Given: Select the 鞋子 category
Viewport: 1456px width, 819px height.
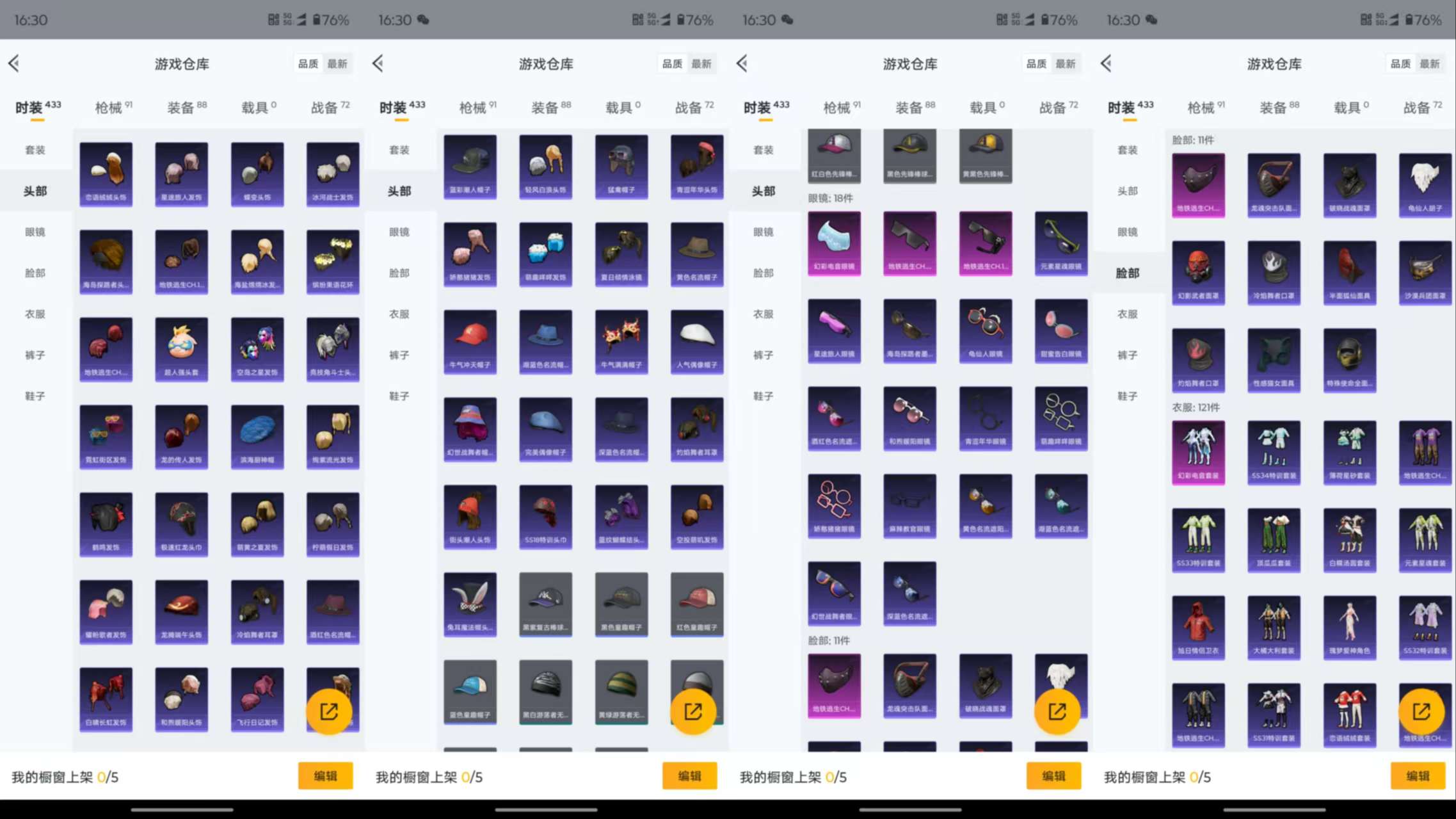Looking at the screenshot, I should pyautogui.click(x=35, y=396).
